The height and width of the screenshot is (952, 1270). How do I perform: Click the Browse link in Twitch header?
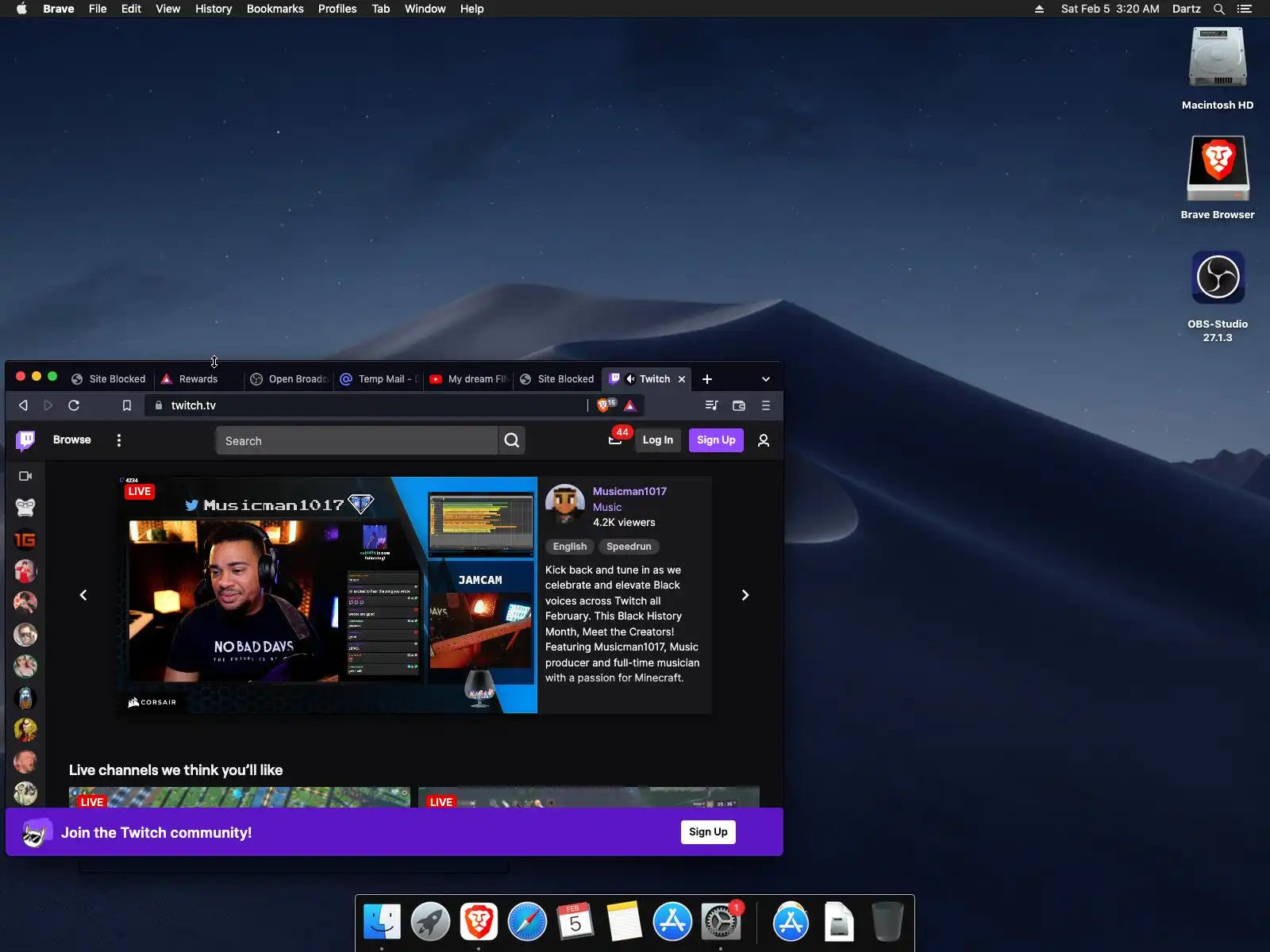point(72,440)
